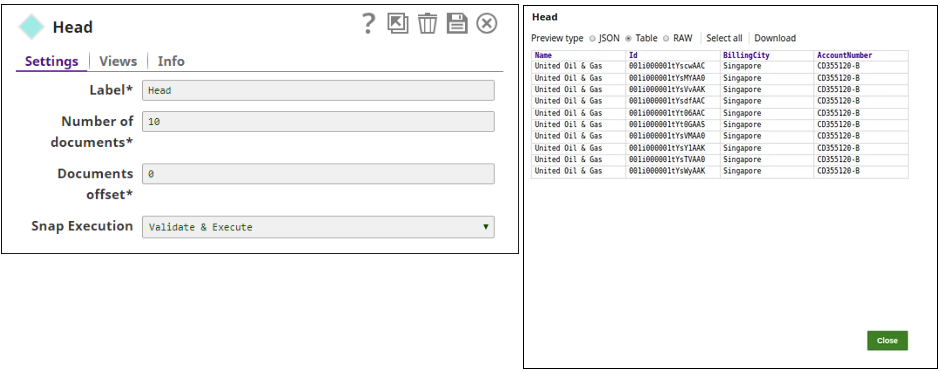Select the Id cell 001i000001tYt06AAC
Image resolution: width=940 pixels, height=372 pixels.
click(673, 113)
